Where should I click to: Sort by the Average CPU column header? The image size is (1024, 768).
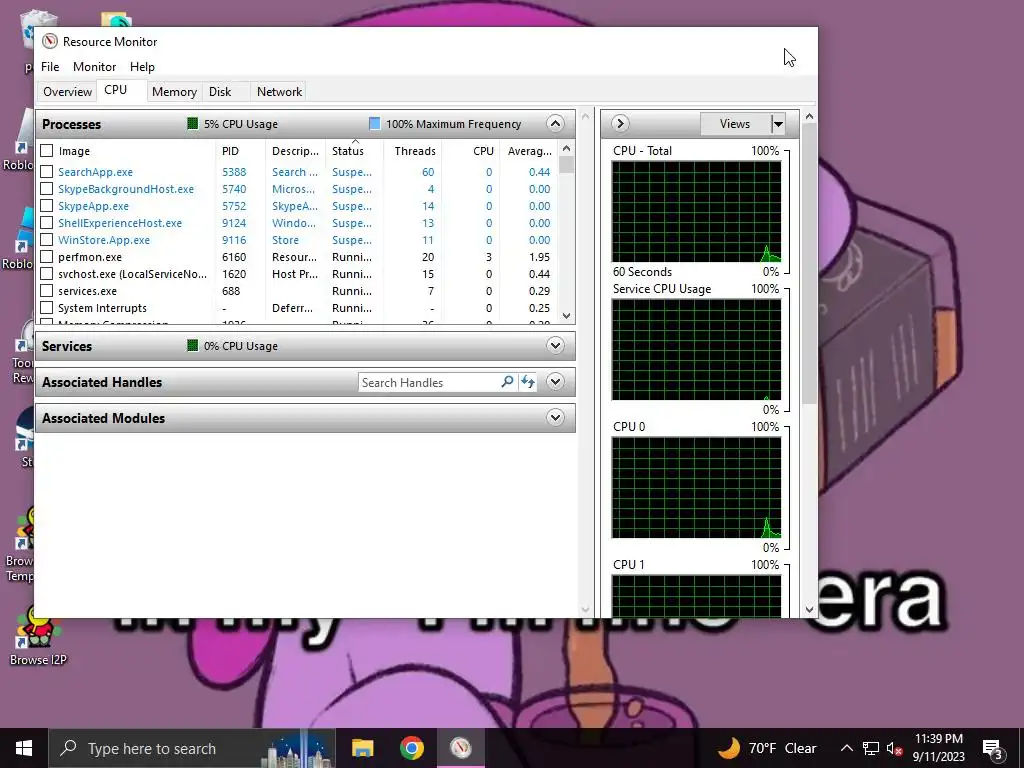click(x=529, y=151)
